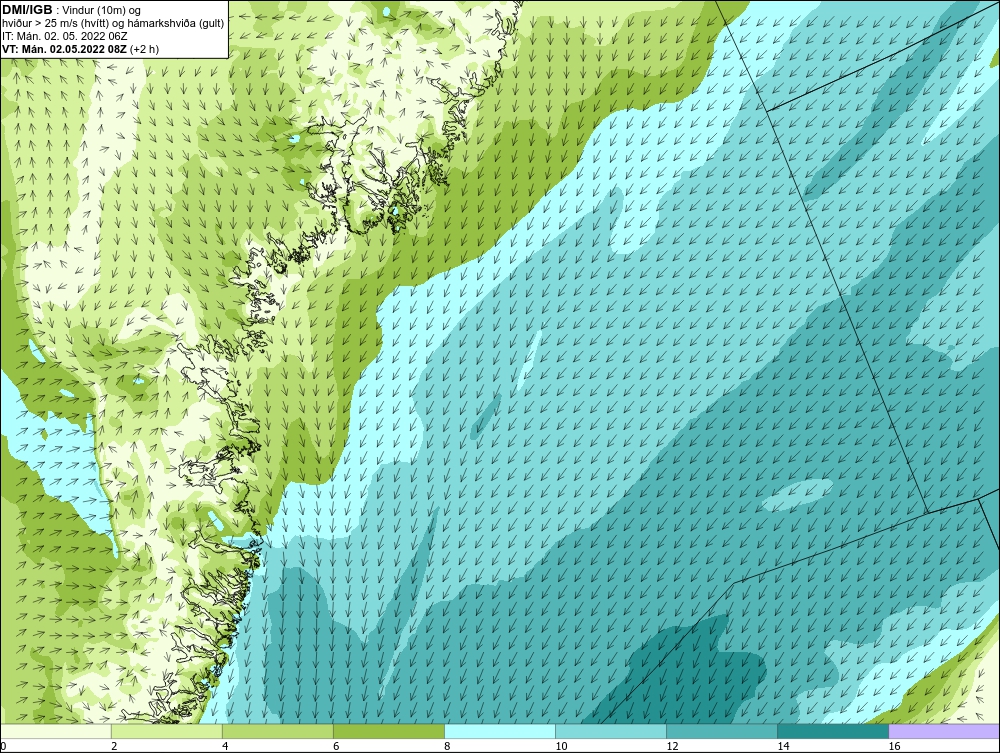This screenshot has width=1000, height=753.
Task: Click the 2–4 m/s light green legend swatch
Action: pos(166,731)
